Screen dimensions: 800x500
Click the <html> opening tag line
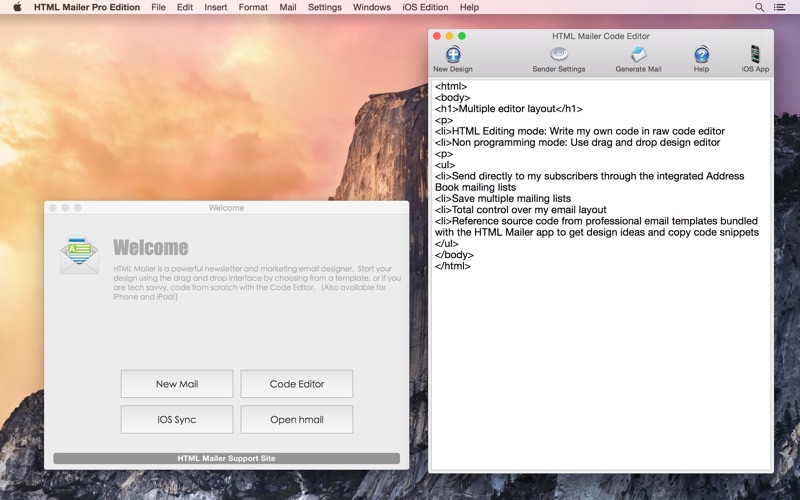tap(451, 86)
